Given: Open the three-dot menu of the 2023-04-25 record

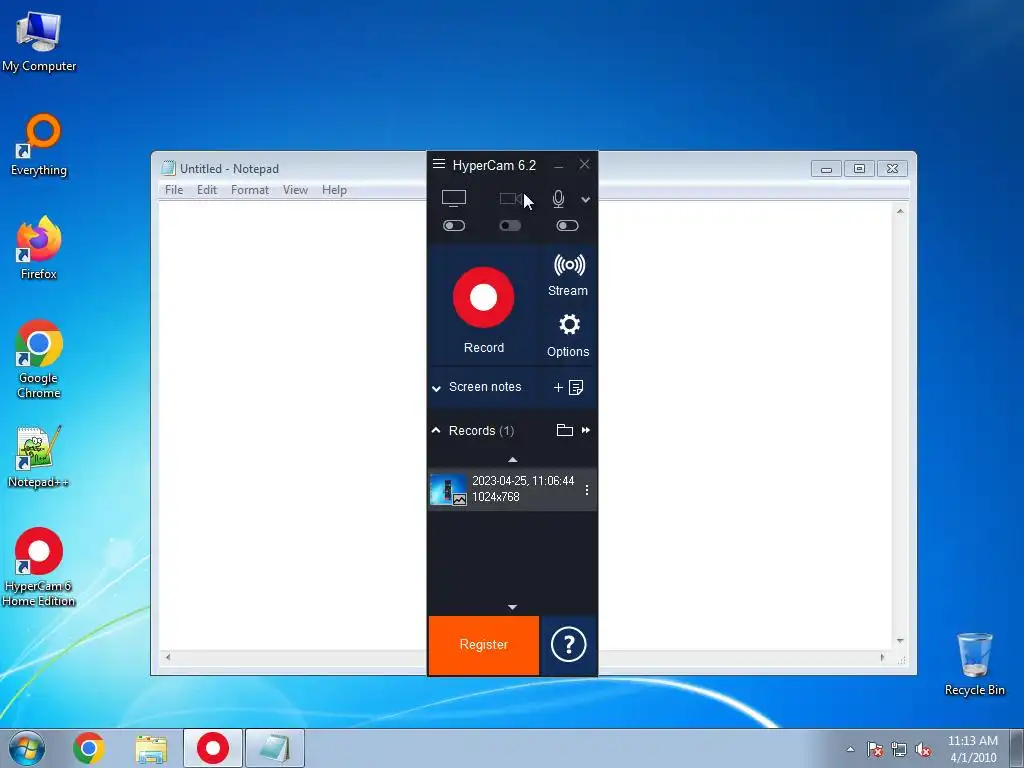Looking at the screenshot, I should click(586, 489).
